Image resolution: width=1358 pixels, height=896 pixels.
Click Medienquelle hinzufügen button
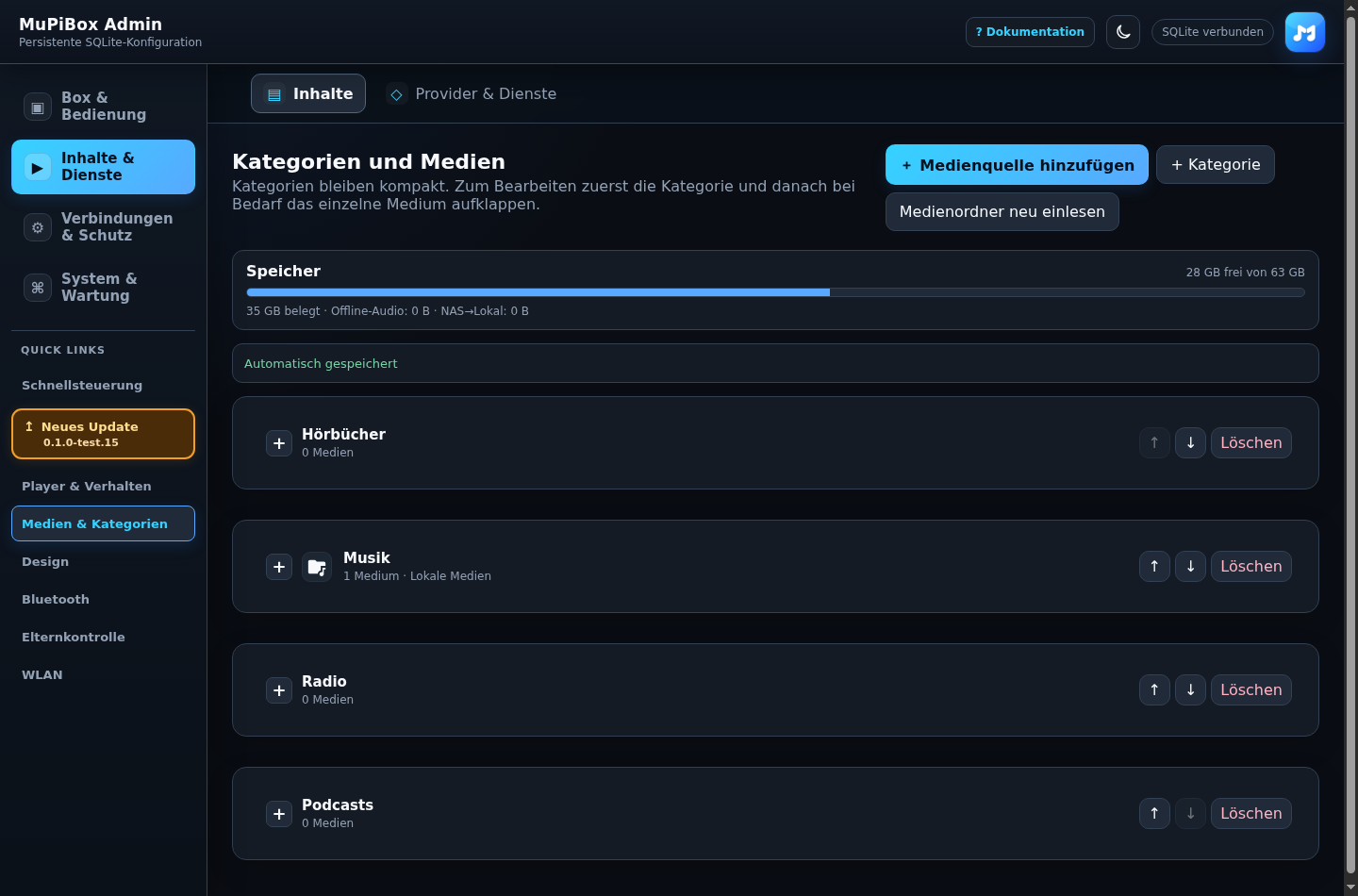click(1017, 165)
